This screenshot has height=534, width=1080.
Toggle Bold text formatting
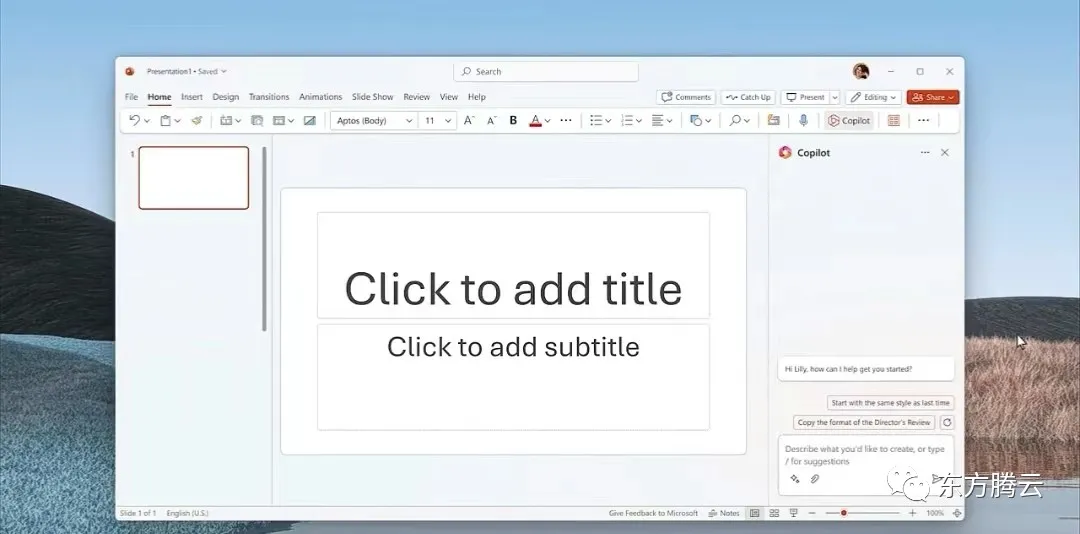(x=513, y=121)
